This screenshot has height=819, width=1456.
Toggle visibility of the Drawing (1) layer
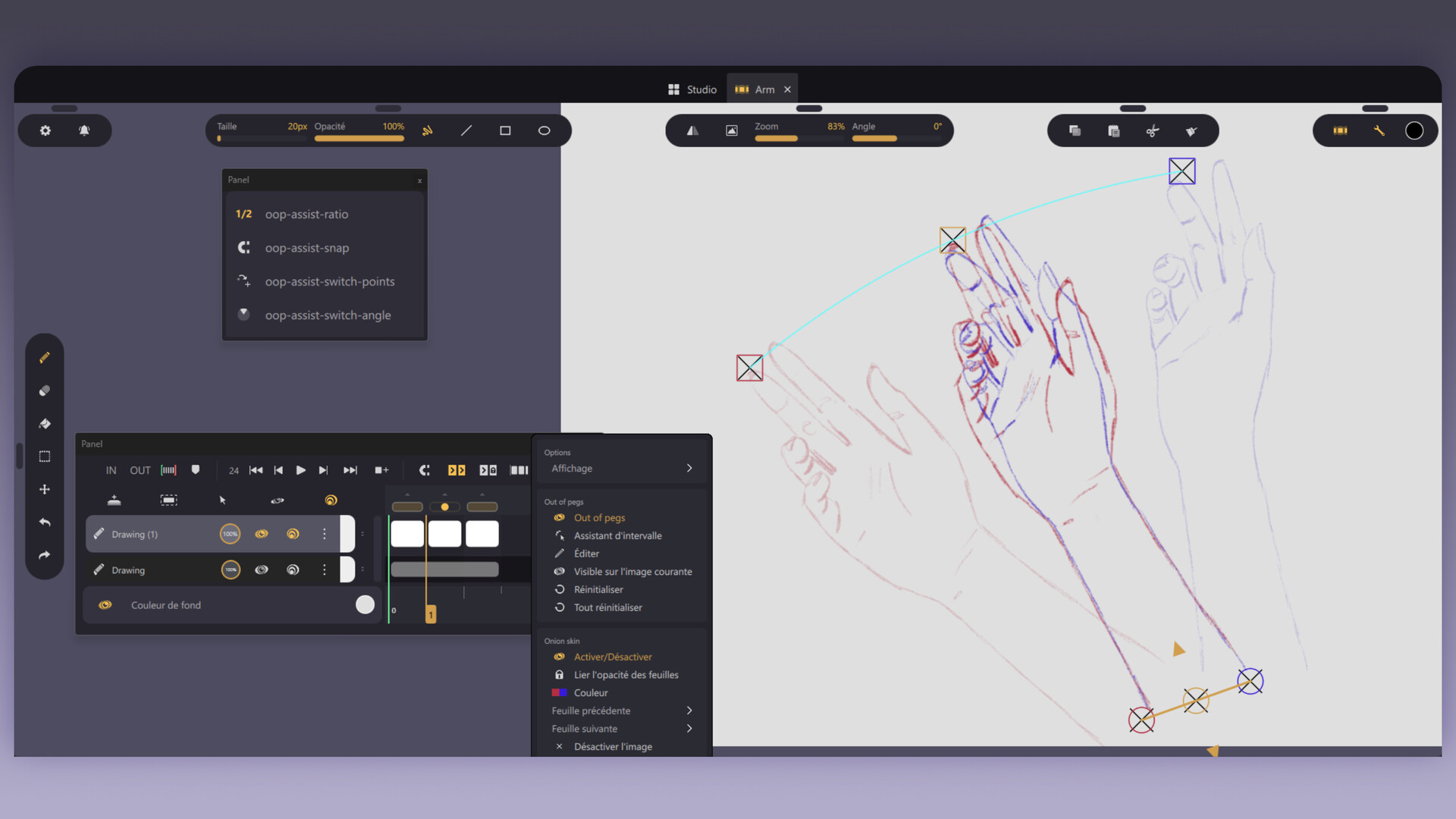click(262, 534)
